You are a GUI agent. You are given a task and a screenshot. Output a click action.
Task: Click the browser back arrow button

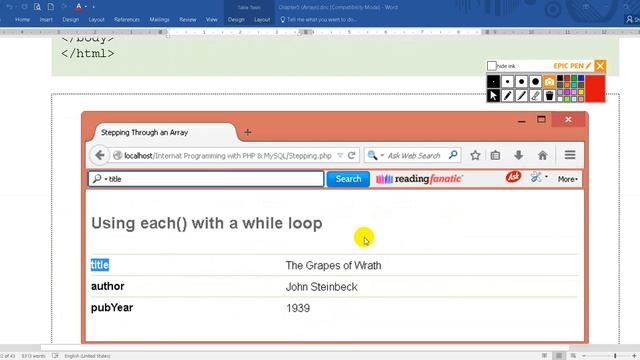coord(99,155)
